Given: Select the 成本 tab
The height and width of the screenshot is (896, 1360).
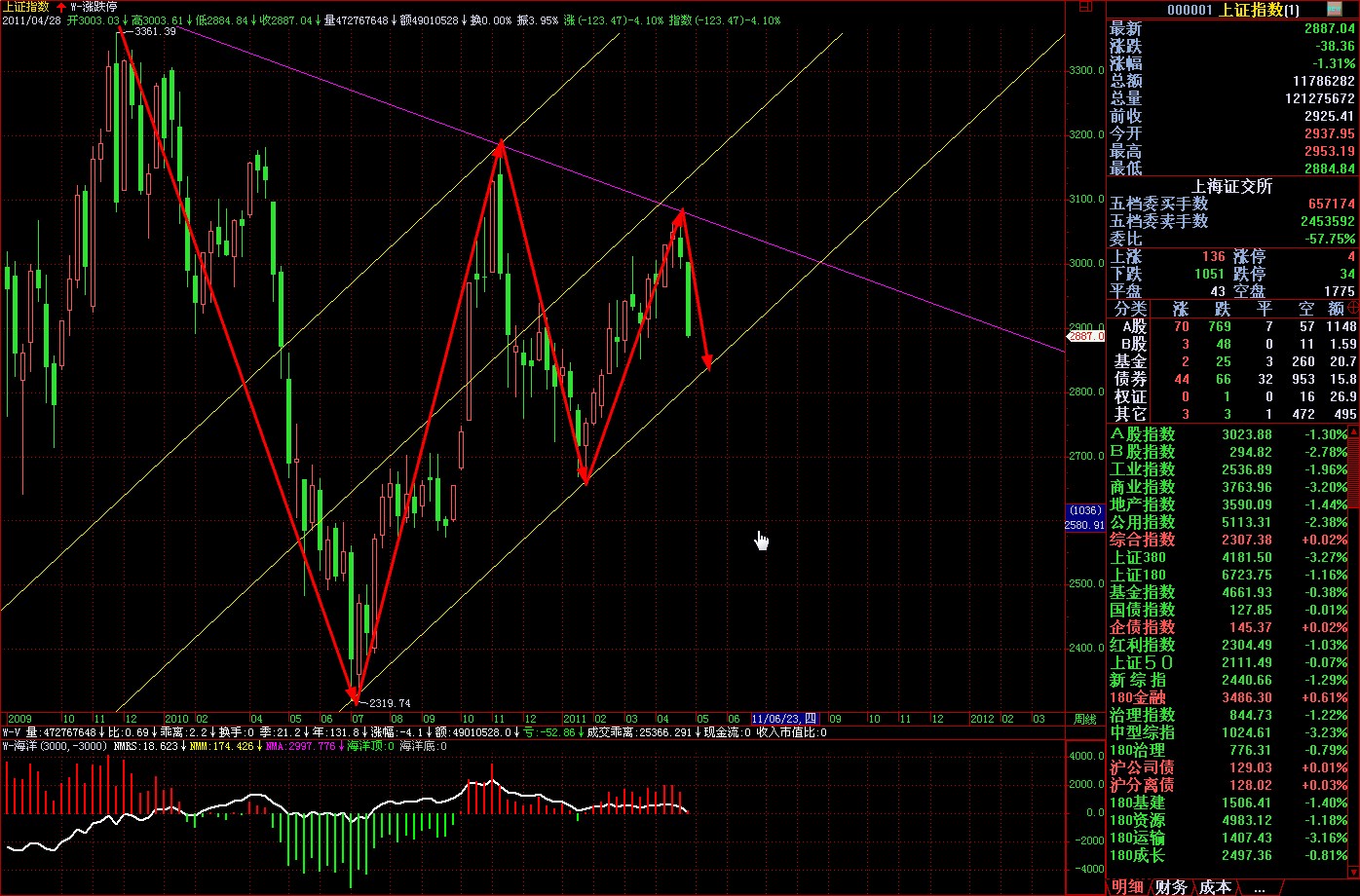Looking at the screenshot, I should 1215,886.
